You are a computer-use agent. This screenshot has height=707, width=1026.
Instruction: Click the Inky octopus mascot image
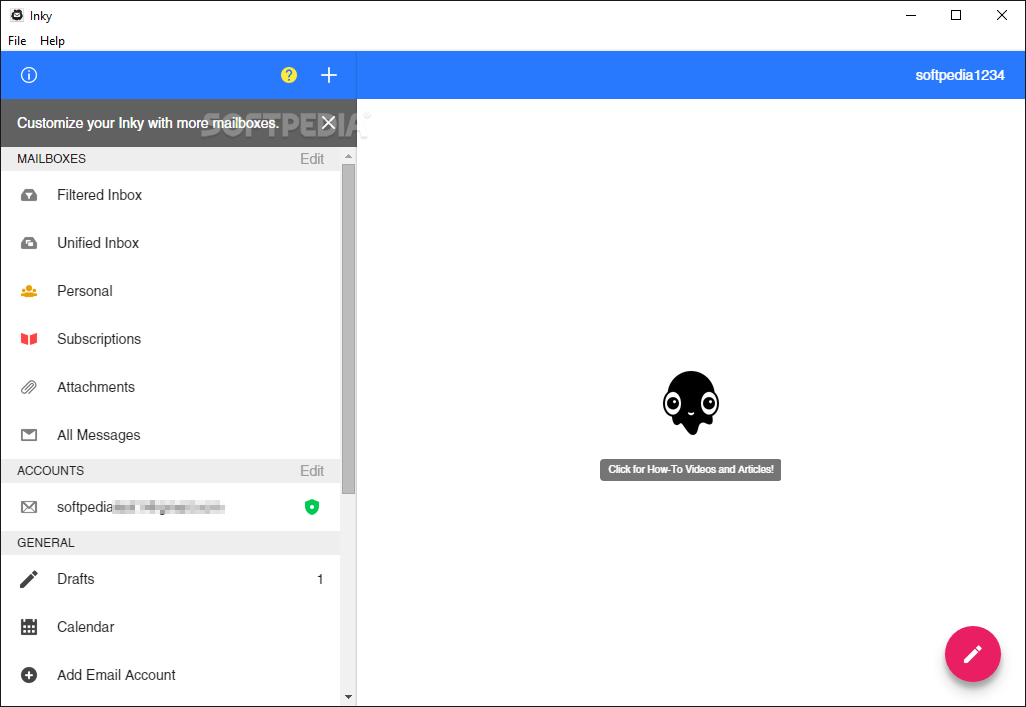[x=690, y=403]
